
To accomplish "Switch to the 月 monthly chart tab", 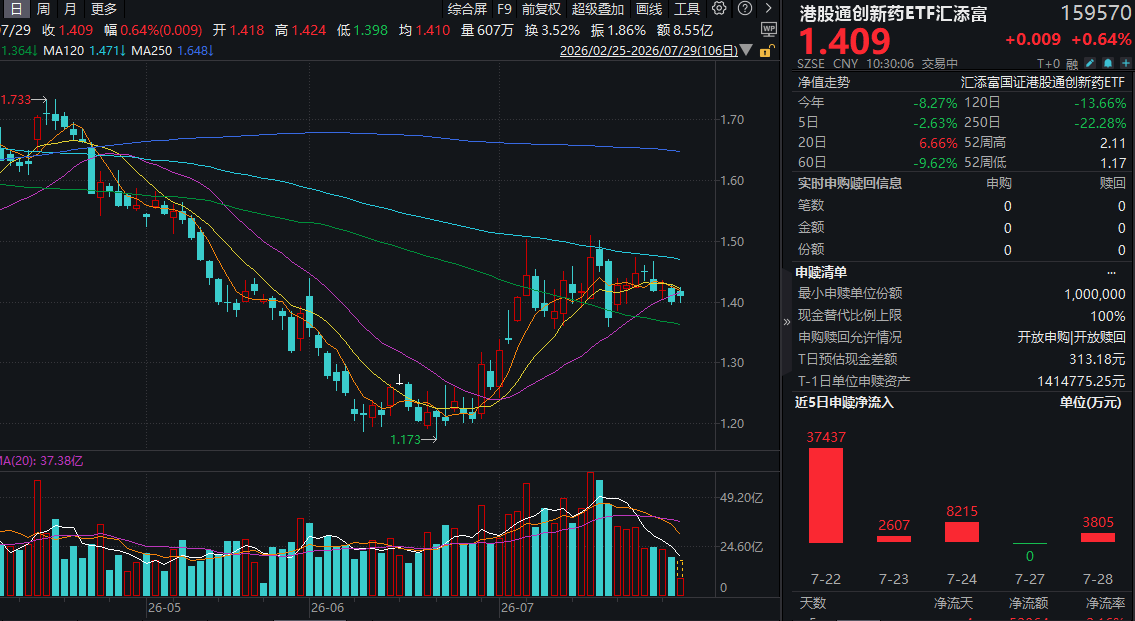I will click(x=69, y=9).
